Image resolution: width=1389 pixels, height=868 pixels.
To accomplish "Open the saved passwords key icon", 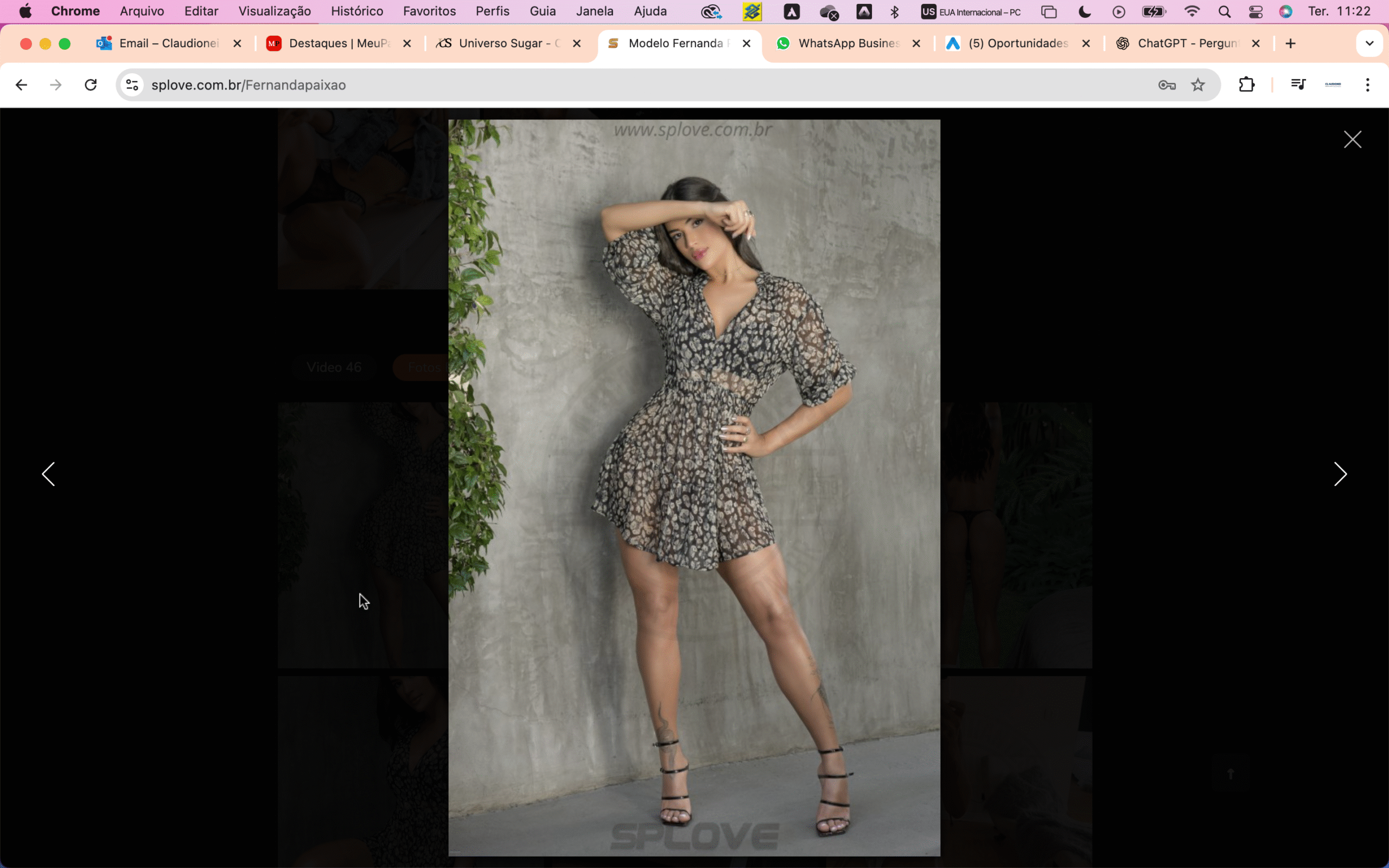I will [x=1167, y=85].
